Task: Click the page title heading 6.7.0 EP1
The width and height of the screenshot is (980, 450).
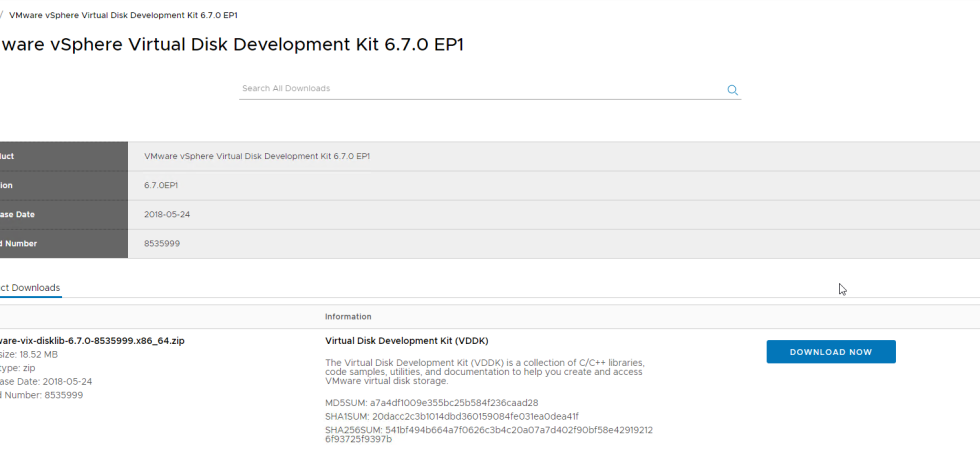Action: [232, 44]
